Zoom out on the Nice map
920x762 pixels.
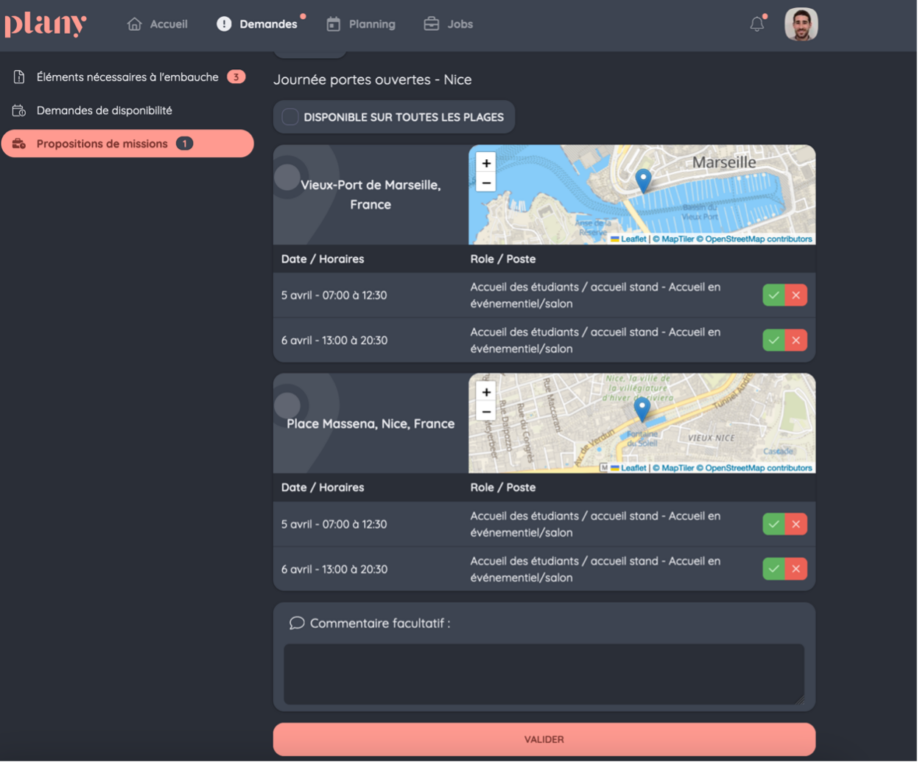(486, 411)
